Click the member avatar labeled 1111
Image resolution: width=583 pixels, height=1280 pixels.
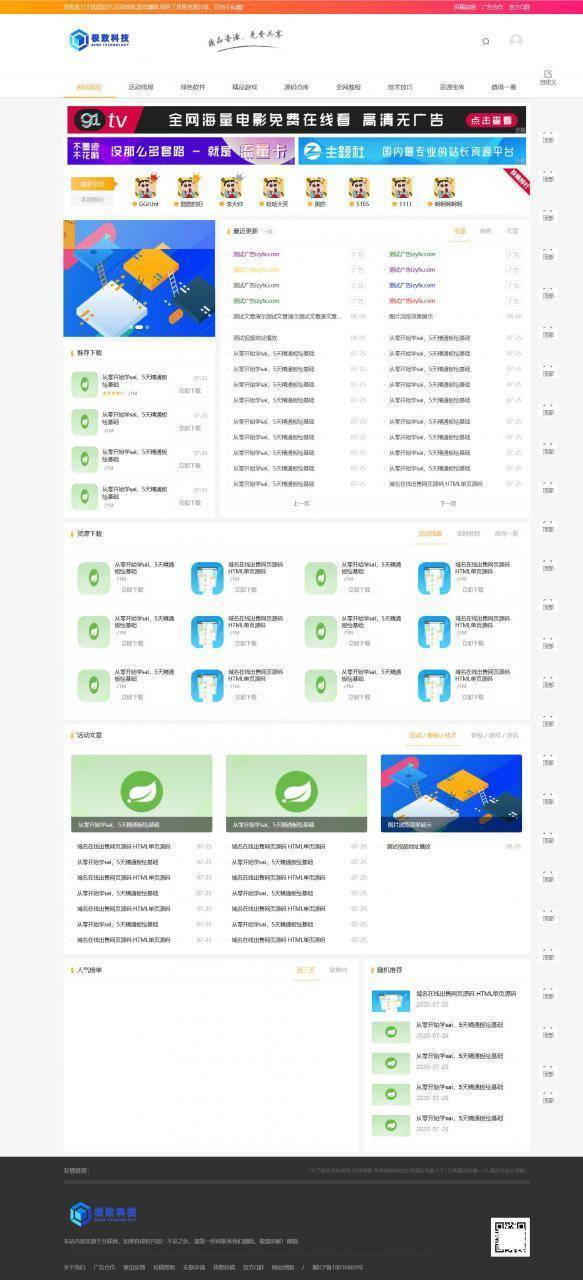point(405,187)
